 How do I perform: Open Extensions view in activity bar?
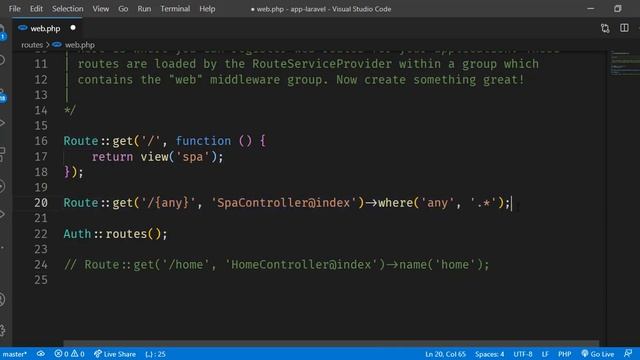(2, 154)
